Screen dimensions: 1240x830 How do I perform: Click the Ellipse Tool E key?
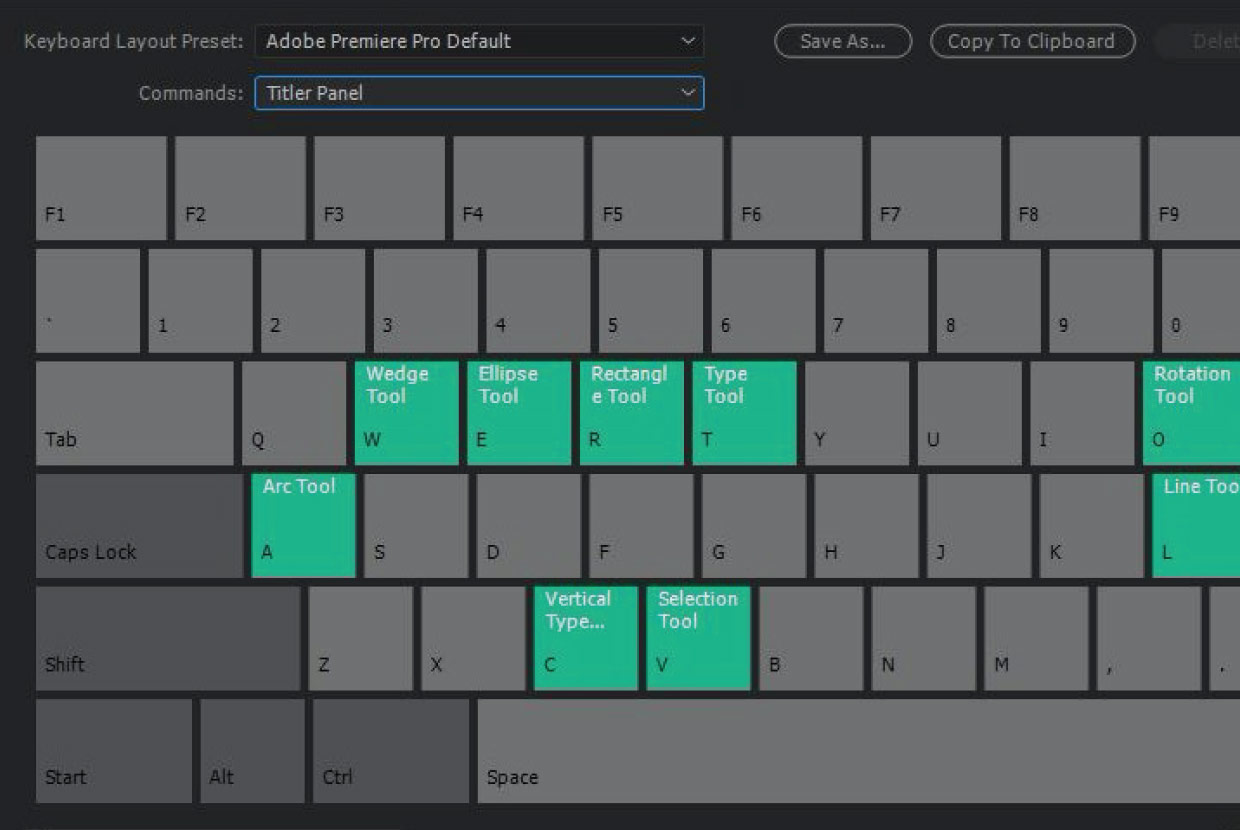(x=519, y=413)
